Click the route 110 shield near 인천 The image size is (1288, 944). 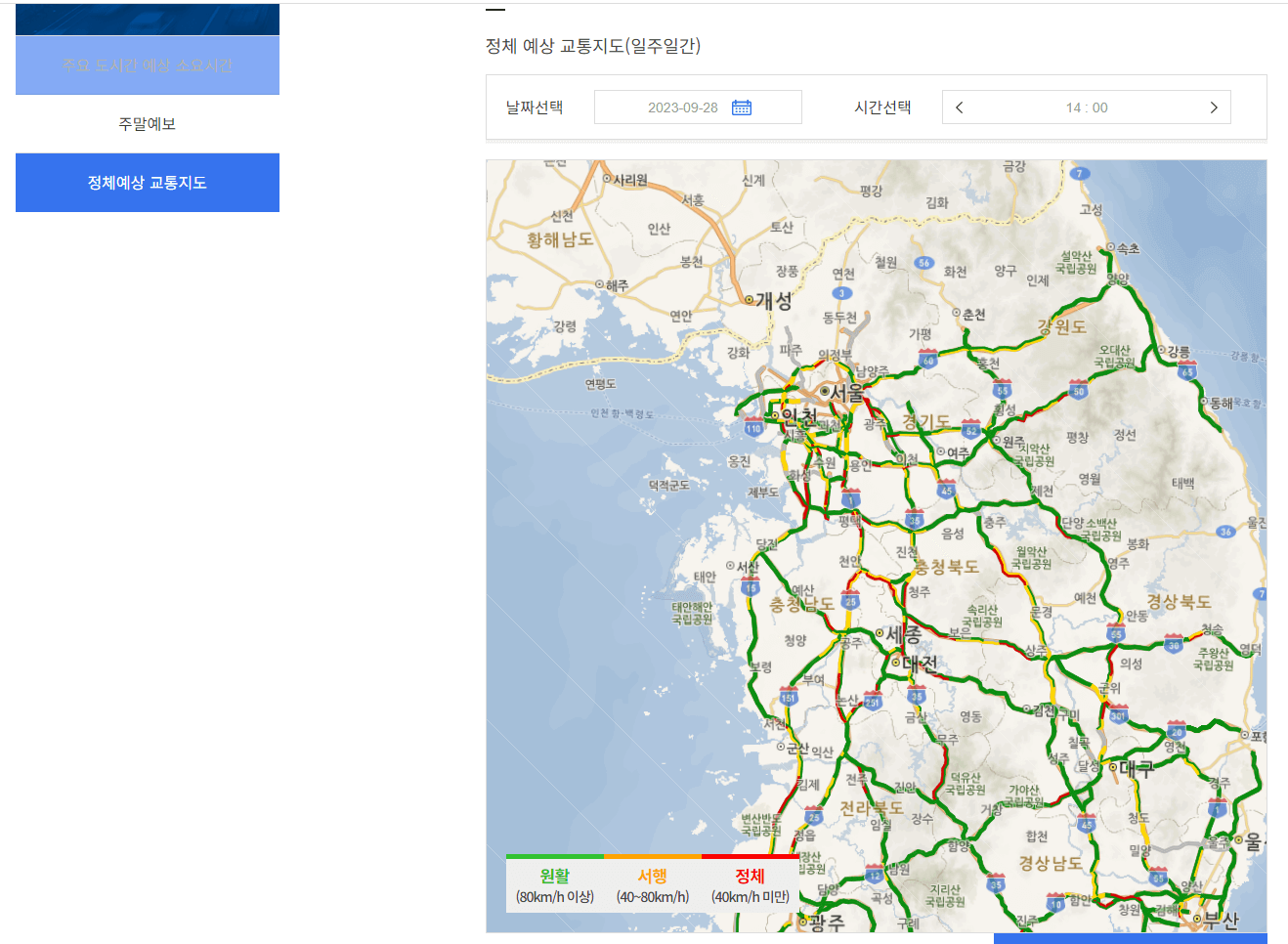[753, 427]
